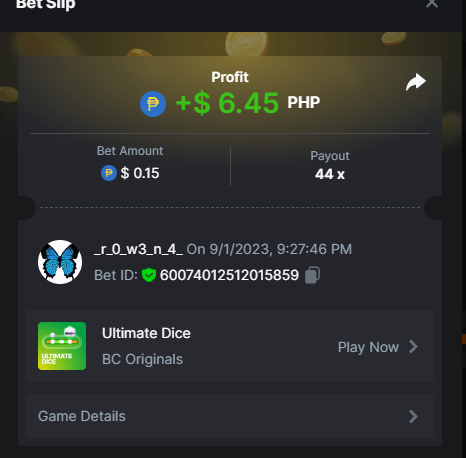Select the Bet ID number 60074012512015859

[229, 275]
